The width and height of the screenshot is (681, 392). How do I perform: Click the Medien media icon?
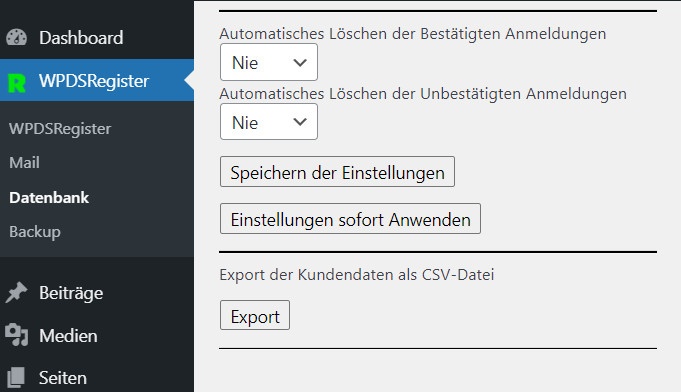coord(17,335)
